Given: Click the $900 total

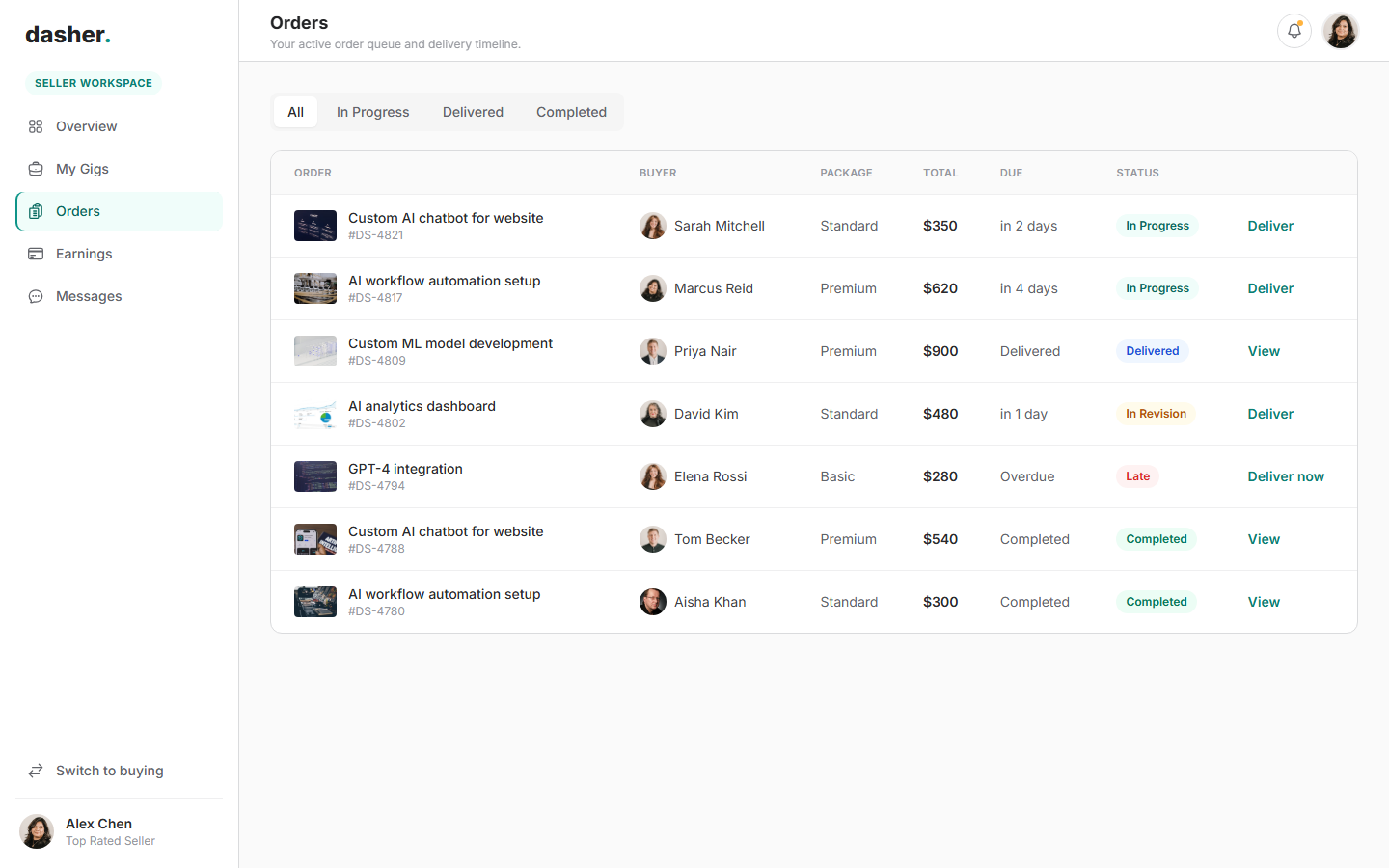Looking at the screenshot, I should coord(940,351).
